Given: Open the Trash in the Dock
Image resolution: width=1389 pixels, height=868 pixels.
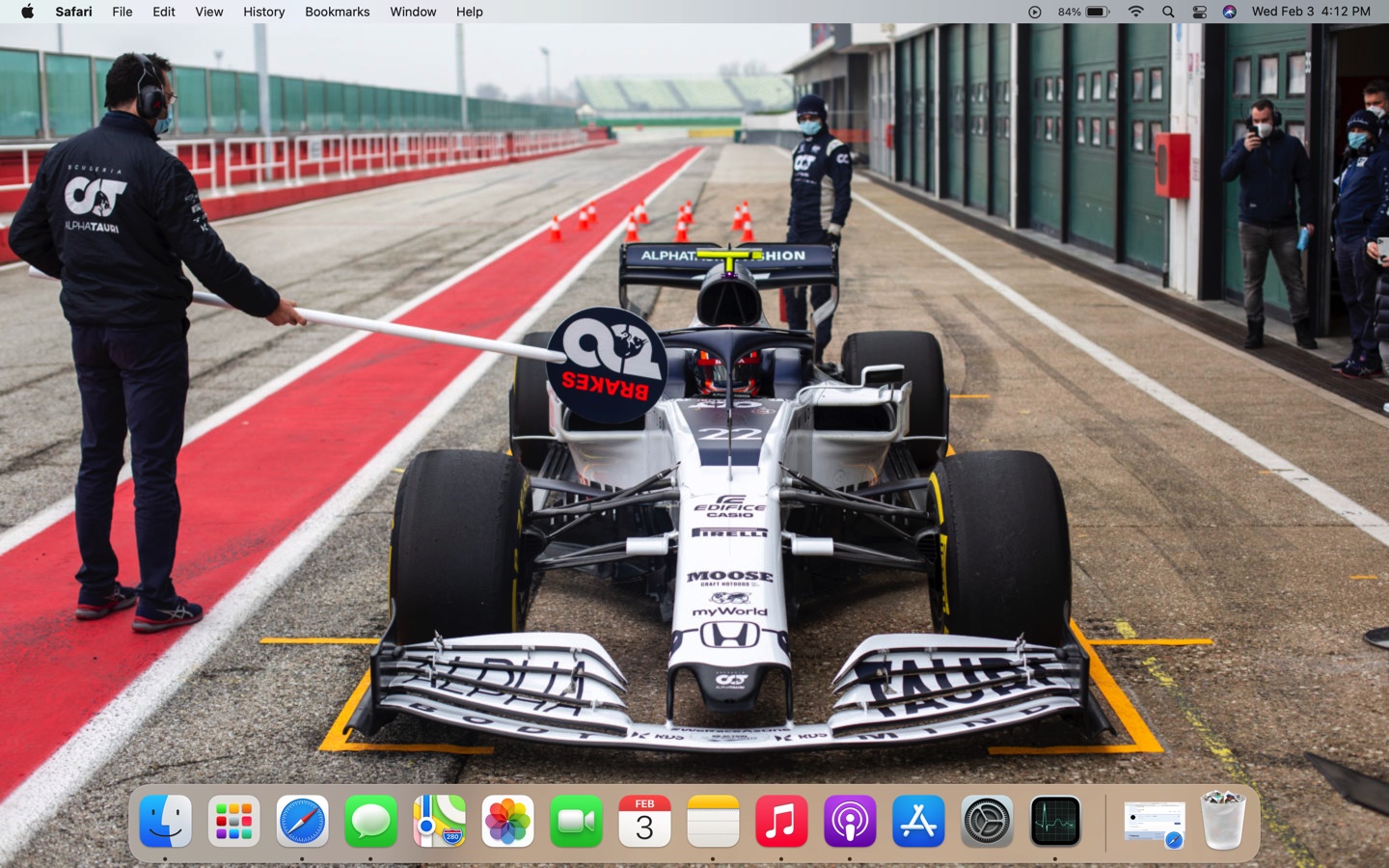Looking at the screenshot, I should pyautogui.click(x=1223, y=822).
